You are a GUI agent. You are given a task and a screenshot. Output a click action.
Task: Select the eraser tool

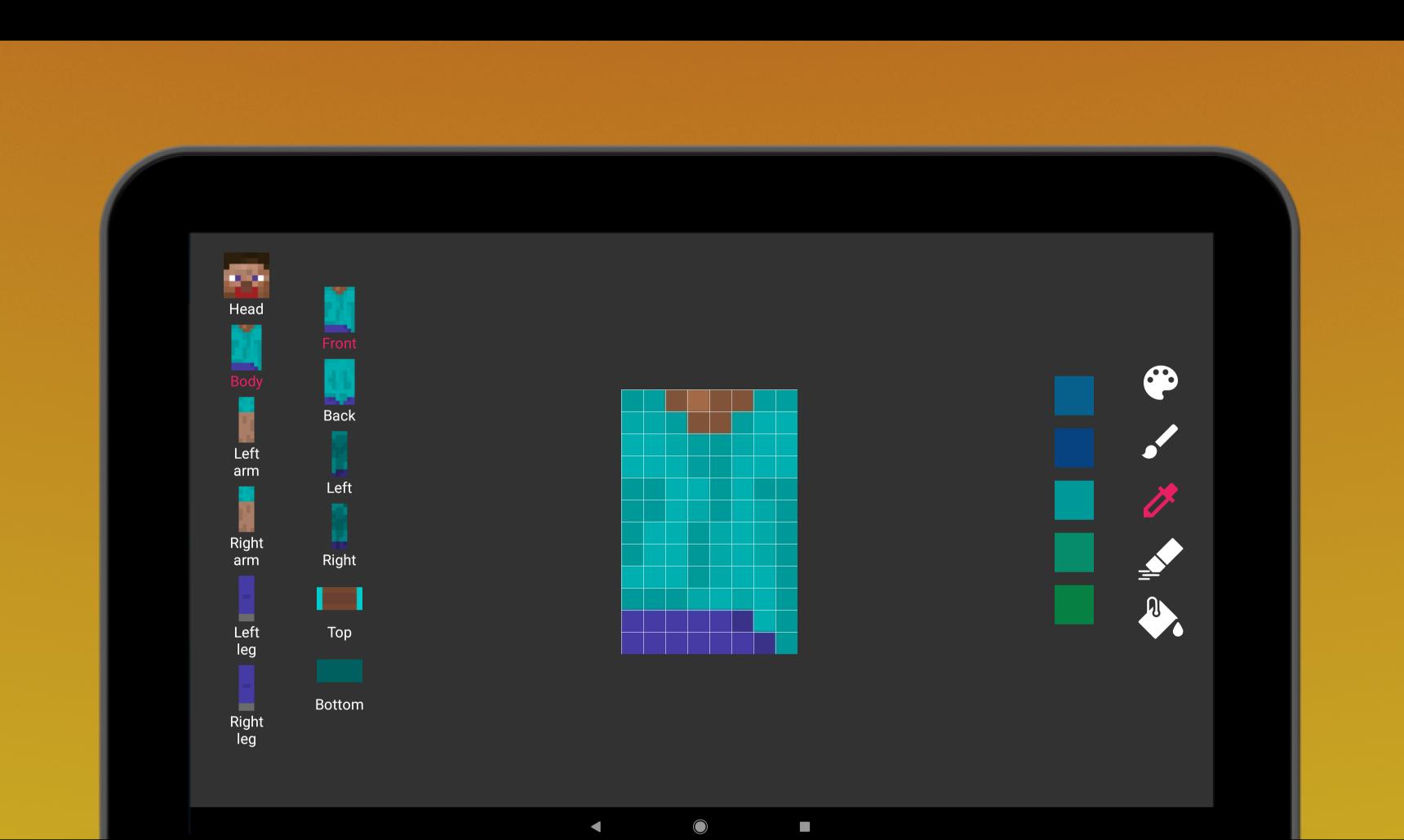pyautogui.click(x=1160, y=559)
